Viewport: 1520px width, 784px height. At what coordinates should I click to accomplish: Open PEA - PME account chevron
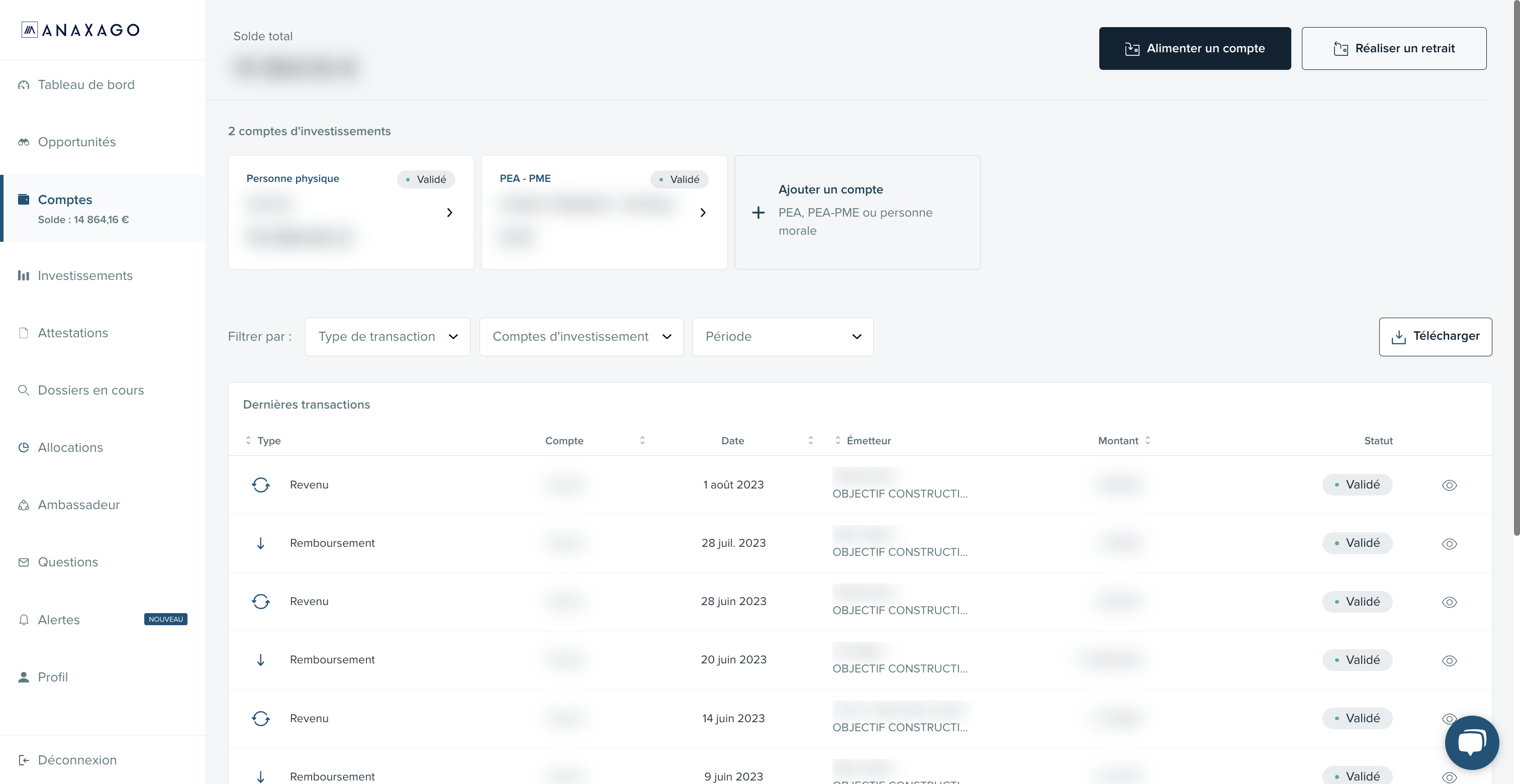pos(703,213)
